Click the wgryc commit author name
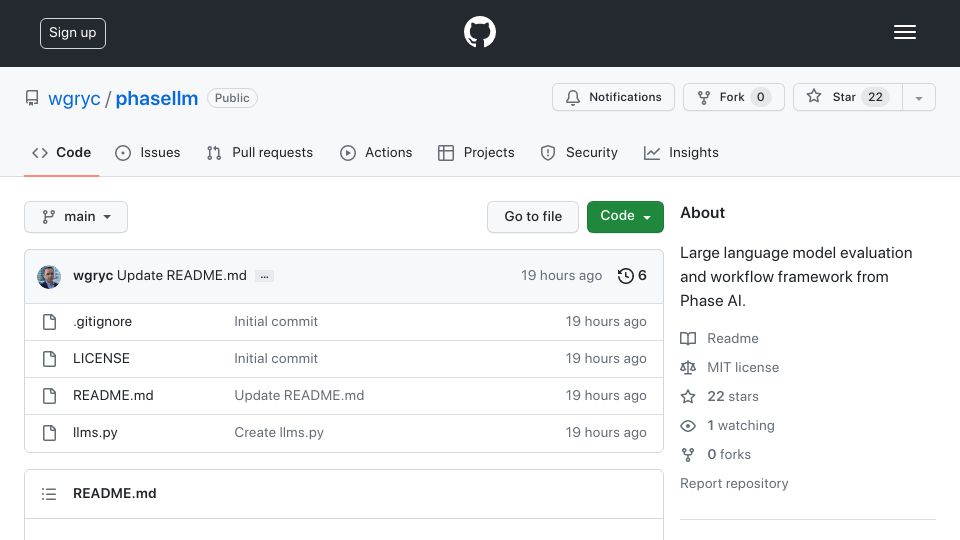This screenshot has width=960, height=540. [x=93, y=276]
